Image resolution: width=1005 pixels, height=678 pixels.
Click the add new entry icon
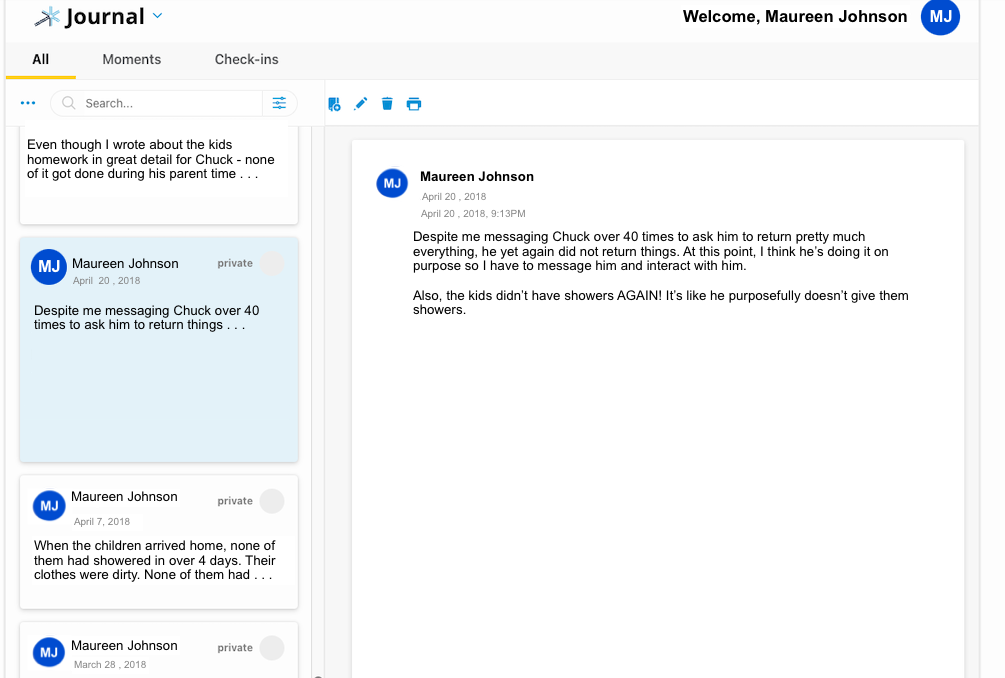(x=334, y=104)
